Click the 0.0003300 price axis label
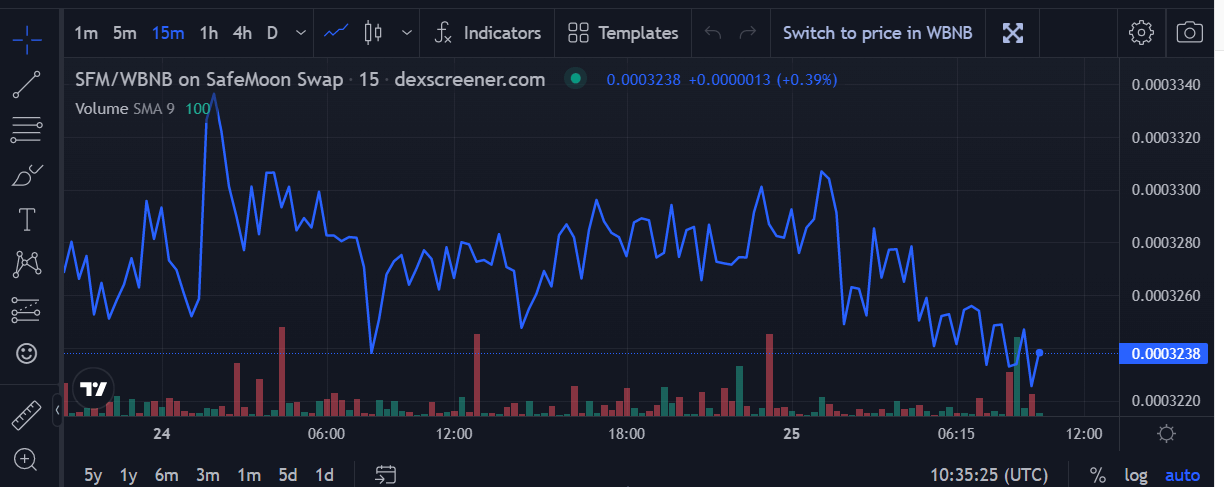The height and width of the screenshot is (487, 1224). 1165,189
